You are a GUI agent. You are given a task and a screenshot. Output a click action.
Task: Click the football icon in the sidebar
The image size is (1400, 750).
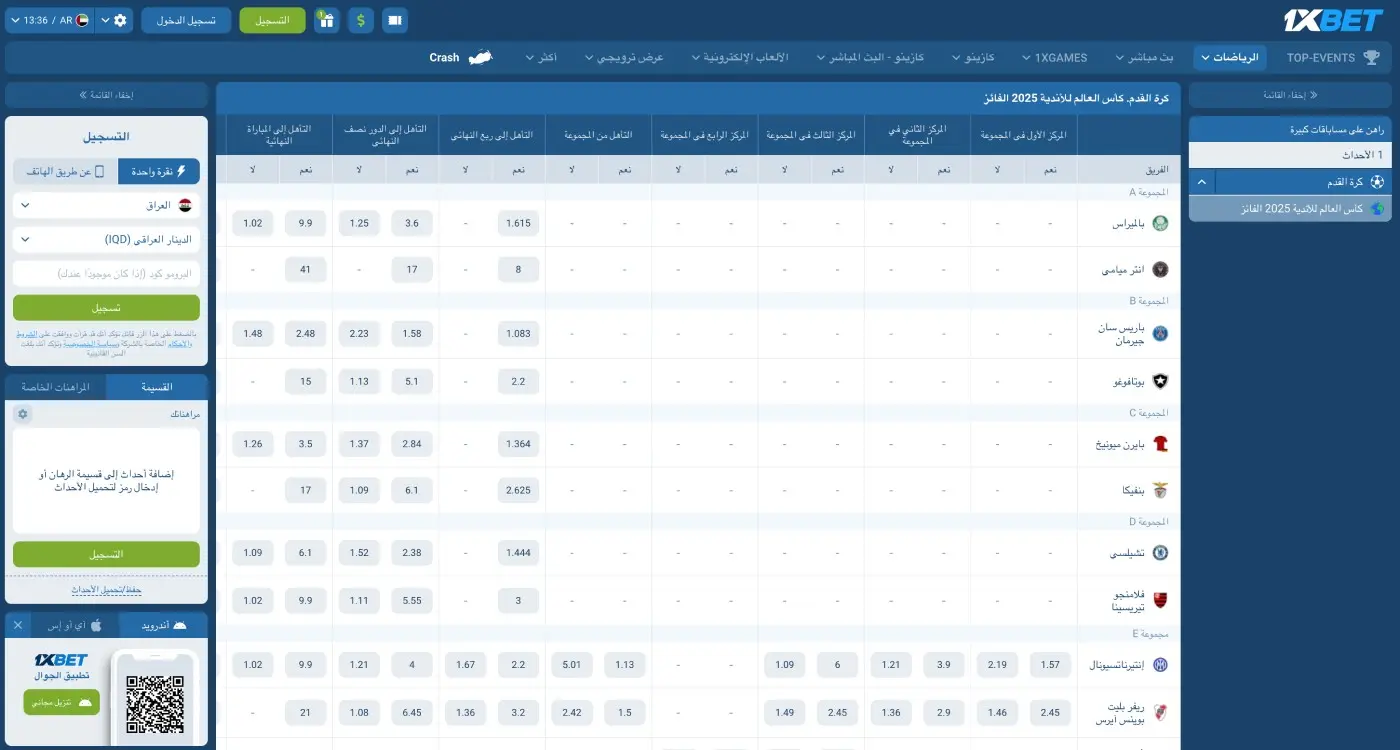pos(1378,183)
